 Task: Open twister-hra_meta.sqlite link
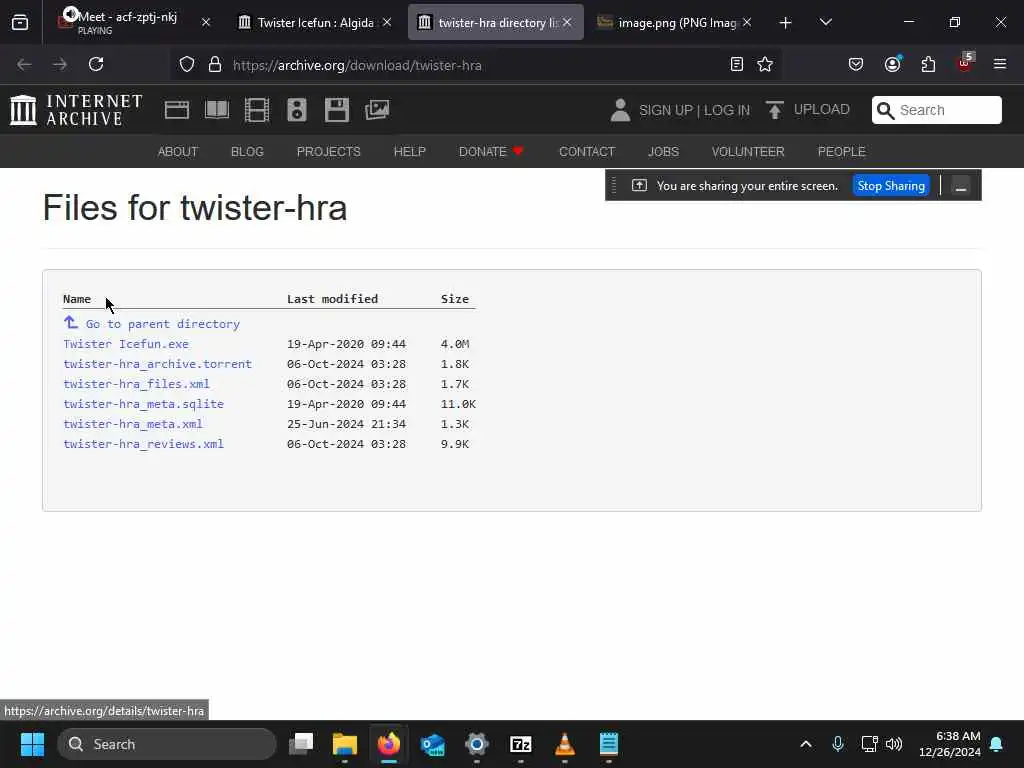tap(144, 404)
